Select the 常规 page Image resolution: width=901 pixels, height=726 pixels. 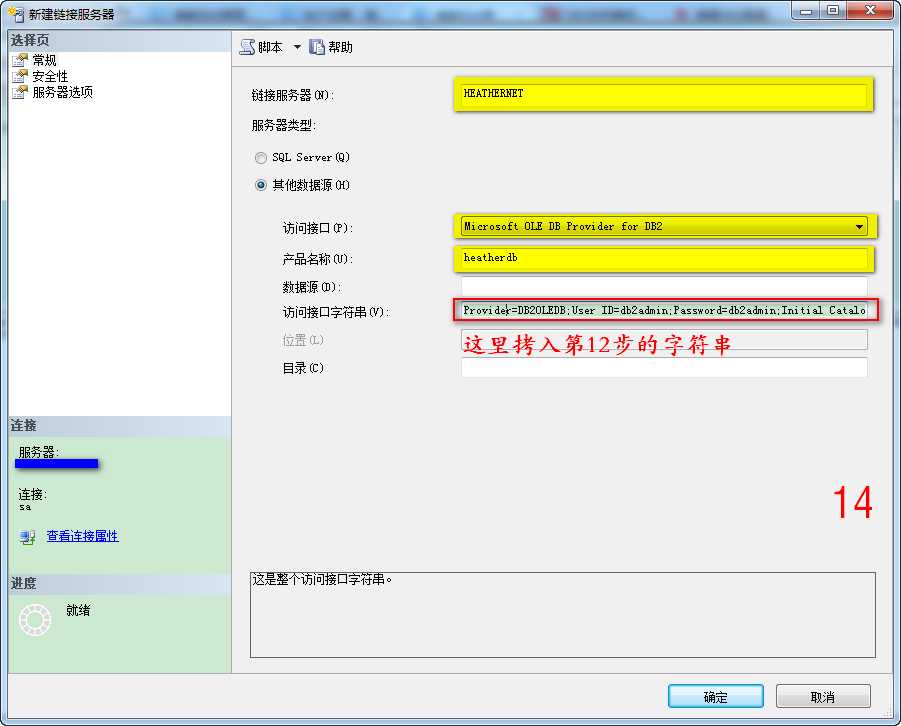(44, 60)
